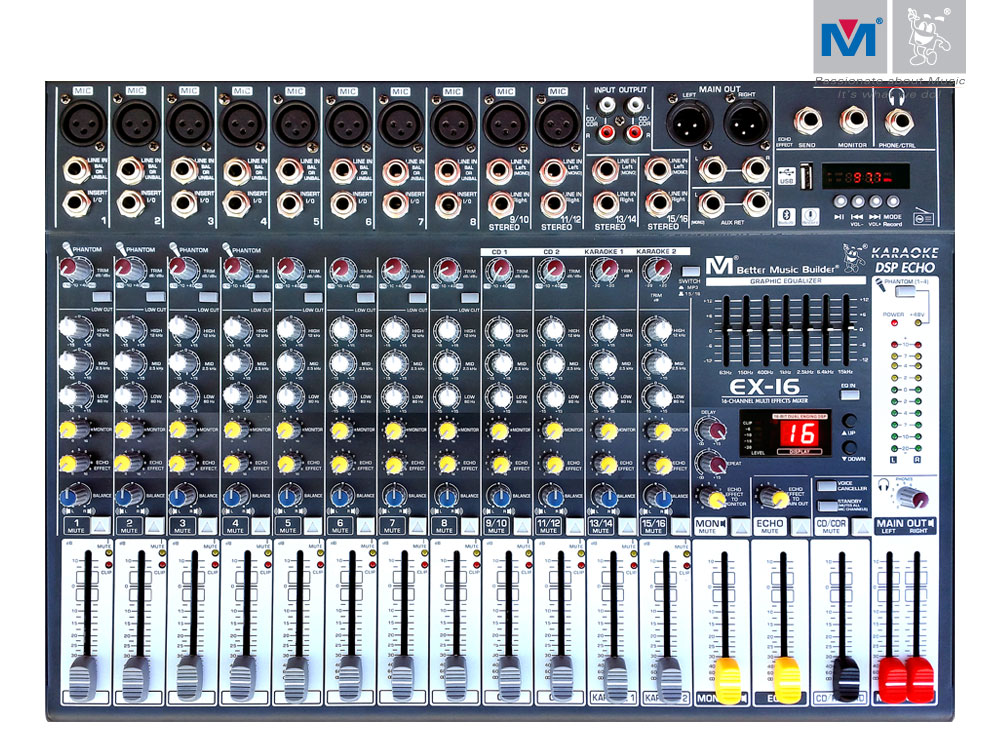
Task: Click the PHONE/CTRL jack
Action: pos(899,121)
